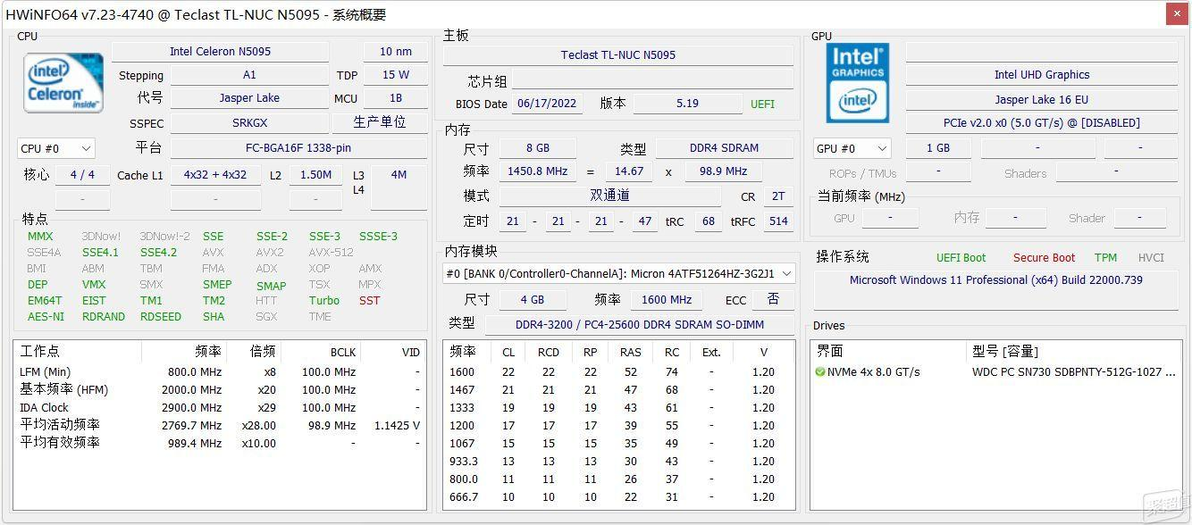The height and width of the screenshot is (525, 1192).
Task: Click the 1.1425 V VID value
Action: [397, 425]
